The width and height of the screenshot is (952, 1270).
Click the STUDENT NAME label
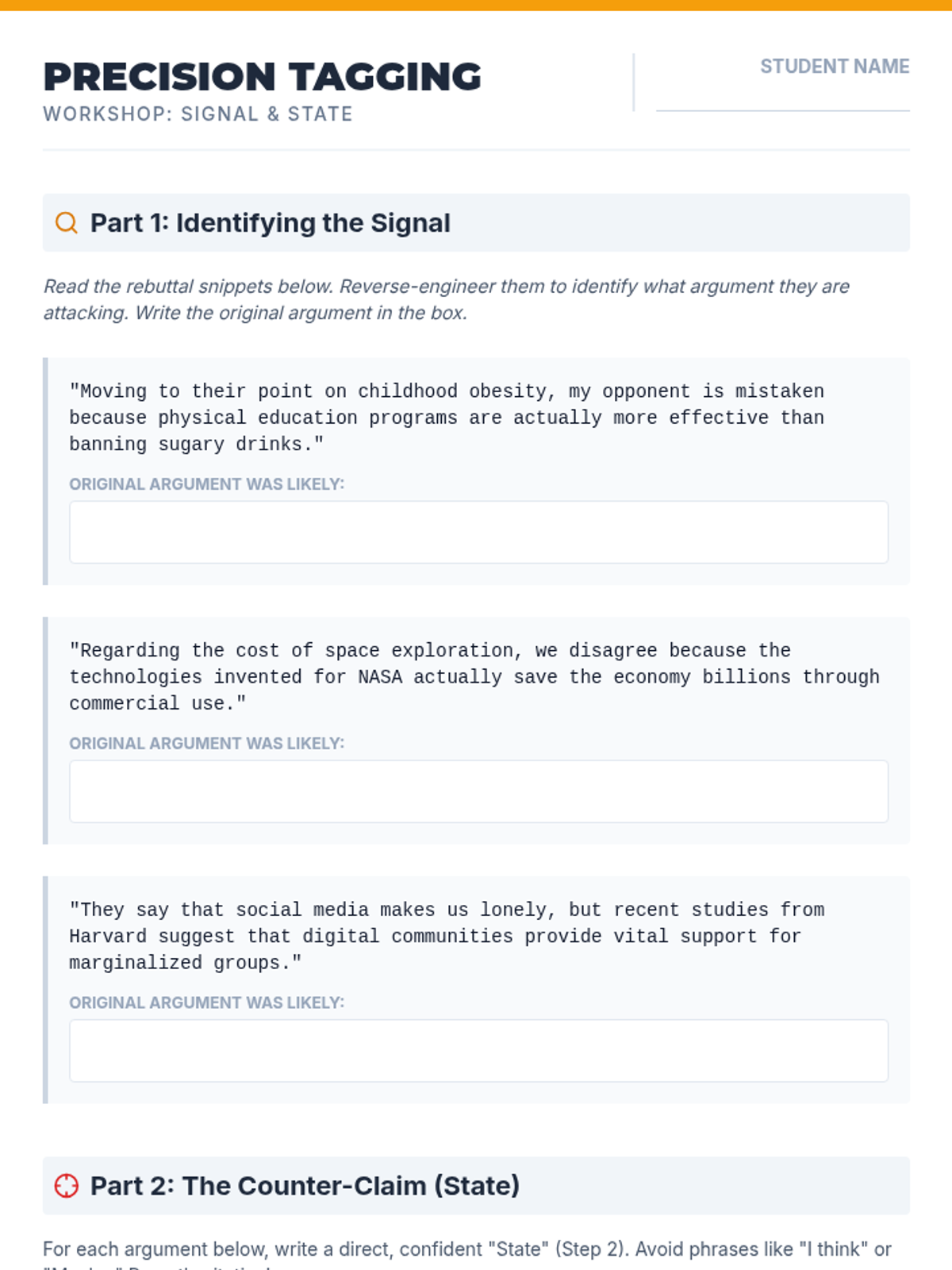pyautogui.click(x=835, y=67)
